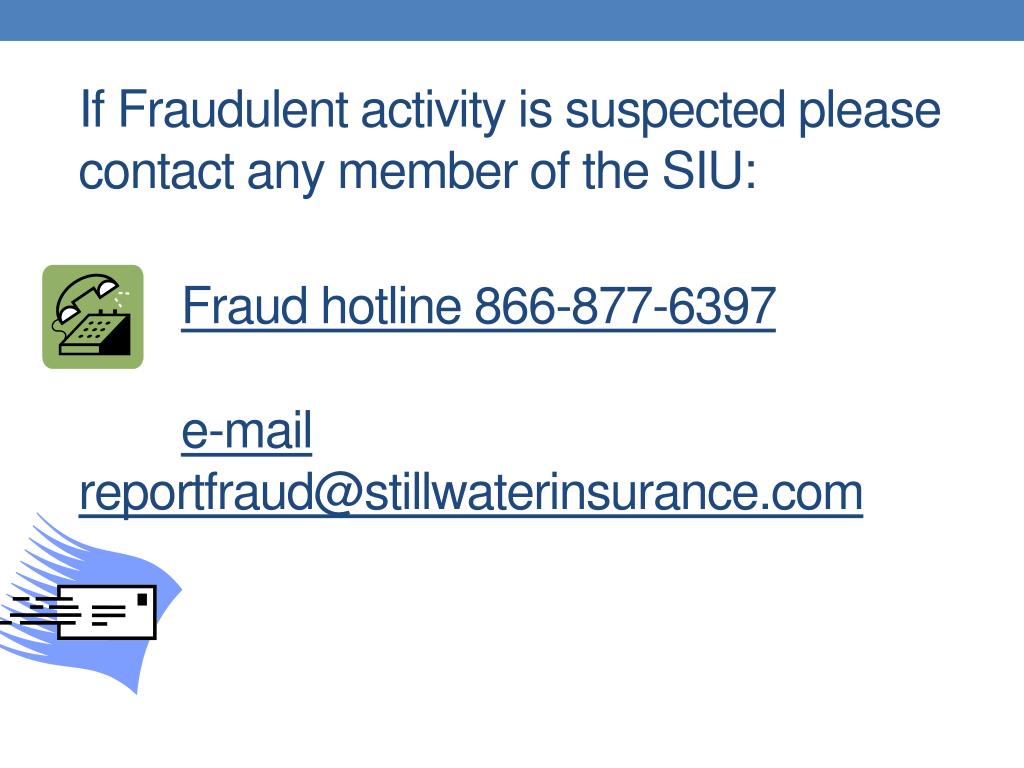Click the word "please" in the heading
The width and height of the screenshot is (1024, 768).
click(870, 111)
